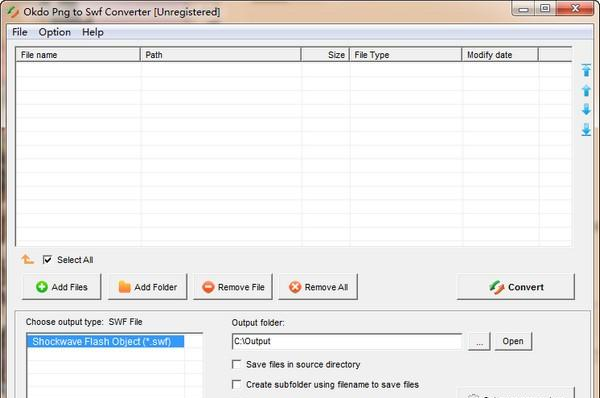Click the move-up arrow icon

[586, 91]
